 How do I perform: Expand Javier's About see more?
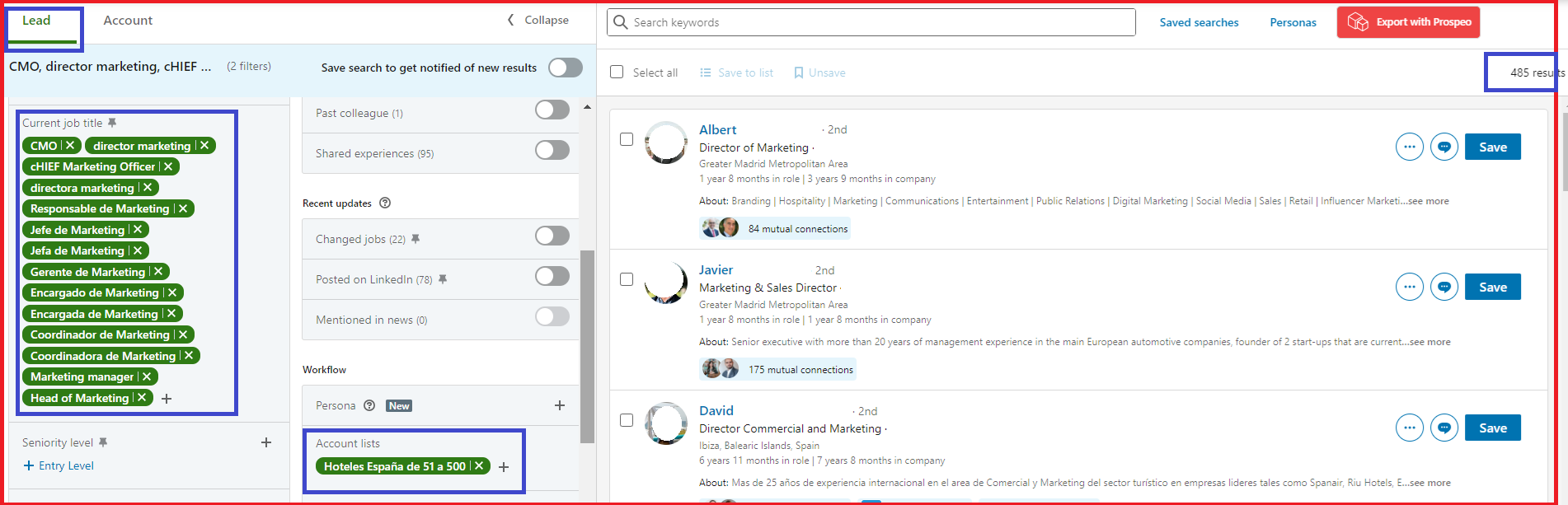point(1430,342)
